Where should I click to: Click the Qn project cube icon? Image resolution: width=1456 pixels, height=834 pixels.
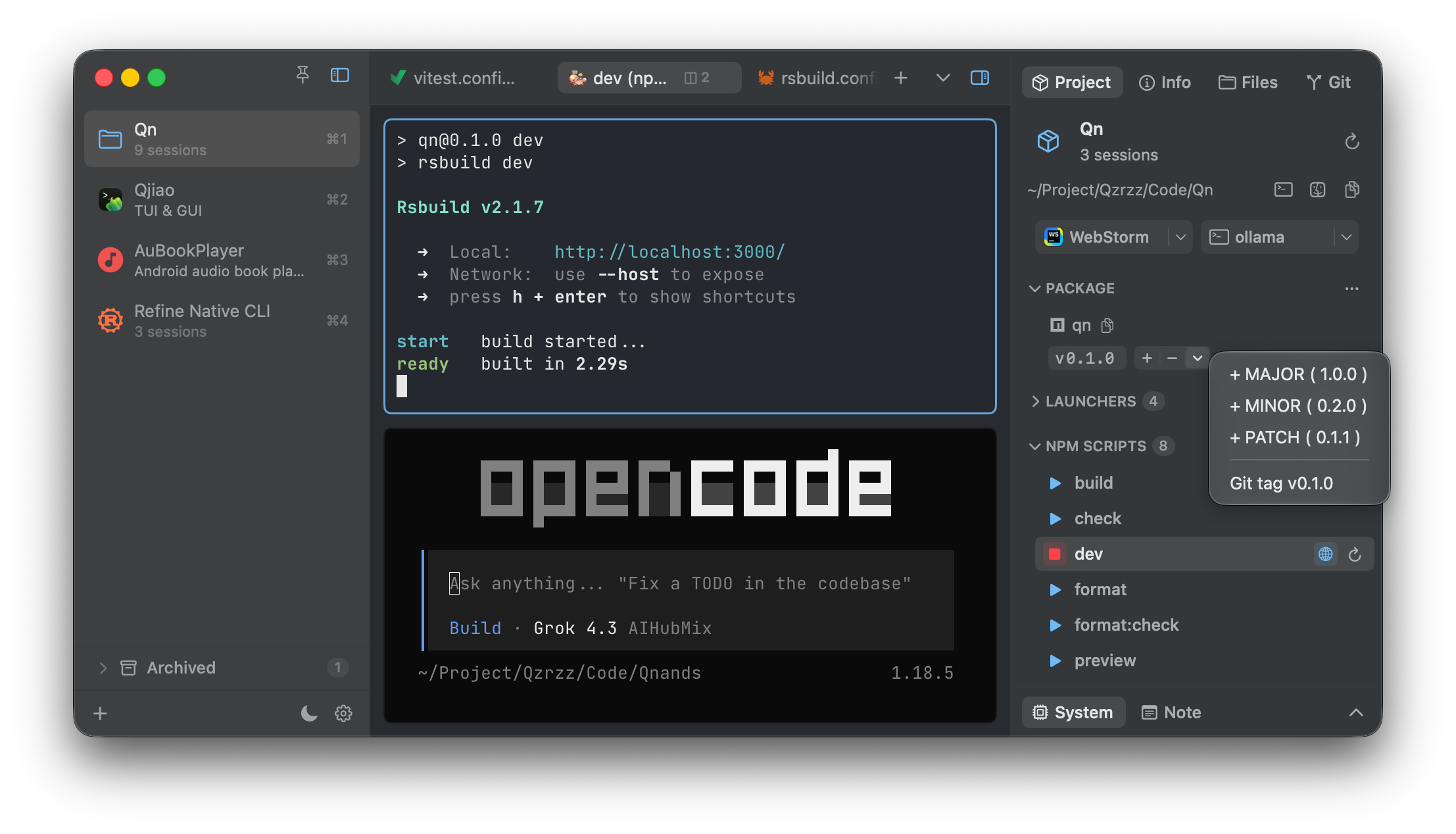pos(1048,141)
